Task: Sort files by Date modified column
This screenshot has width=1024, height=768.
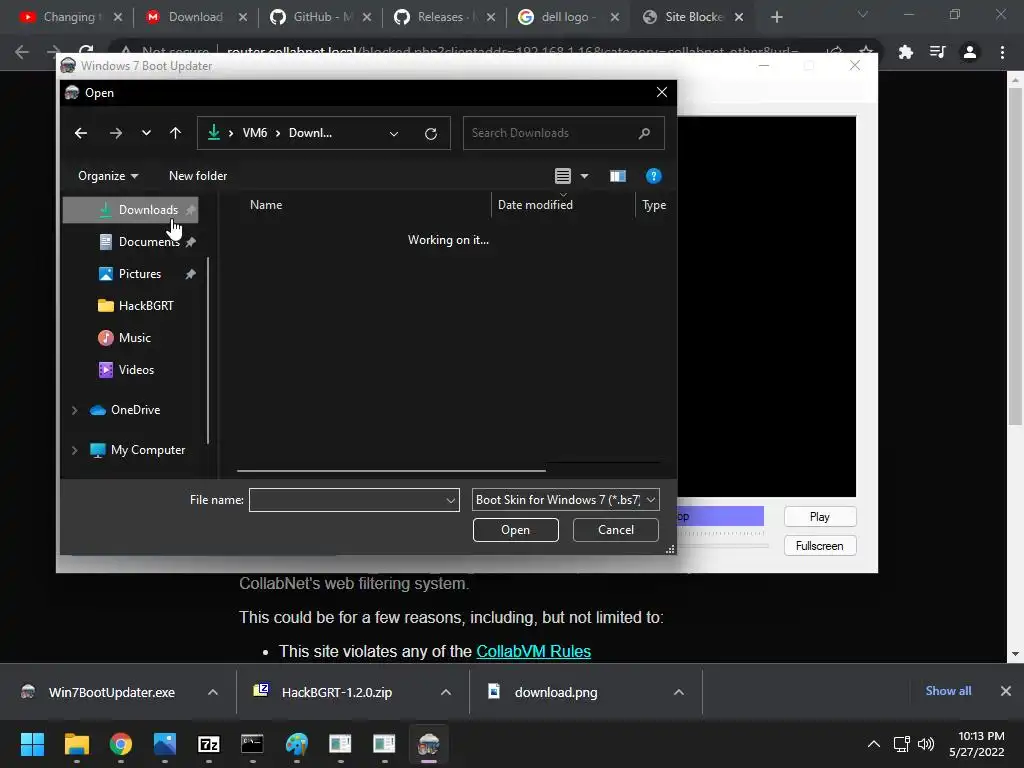Action: click(535, 205)
